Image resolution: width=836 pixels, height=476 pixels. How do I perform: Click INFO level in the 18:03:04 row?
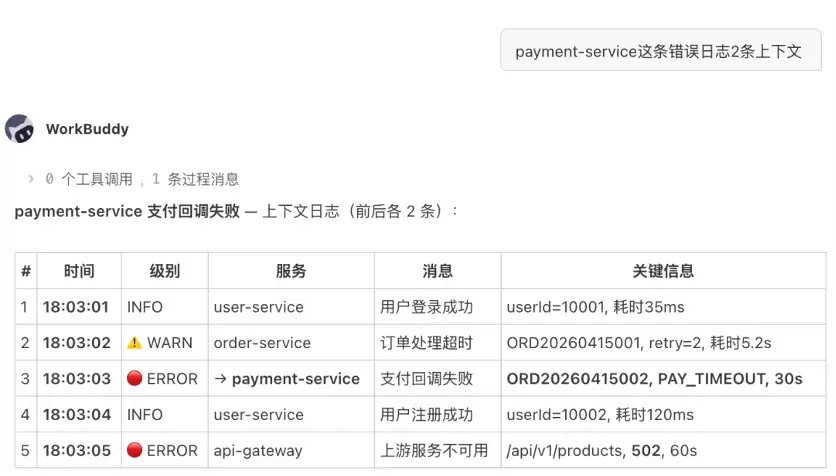[x=144, y=415]
